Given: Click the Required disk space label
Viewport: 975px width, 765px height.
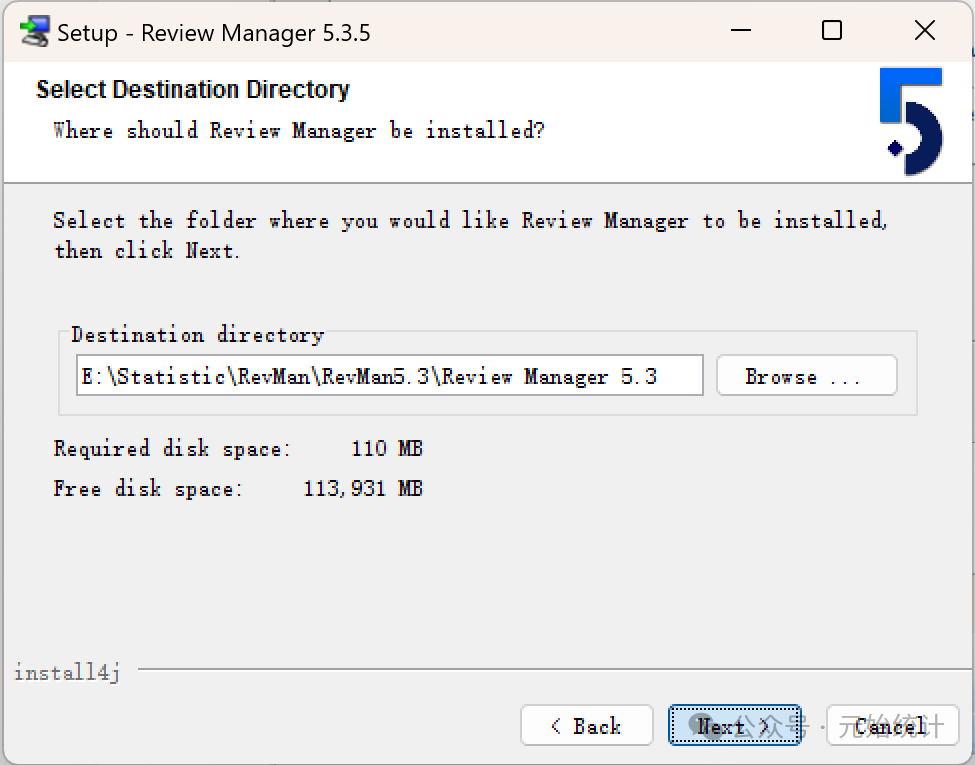Looking at the screenshot, I should pos(172,448).
